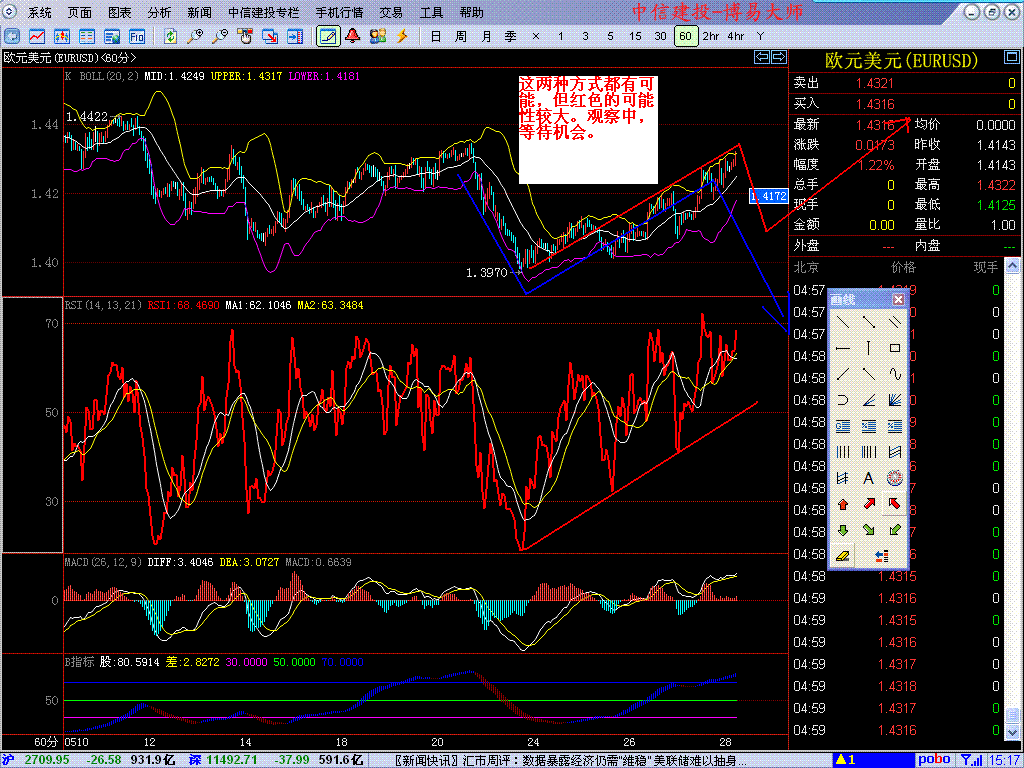This screenshot has height=768, width=1024.
Task: Select the red up arrow marker
Action: click(843, 504)
